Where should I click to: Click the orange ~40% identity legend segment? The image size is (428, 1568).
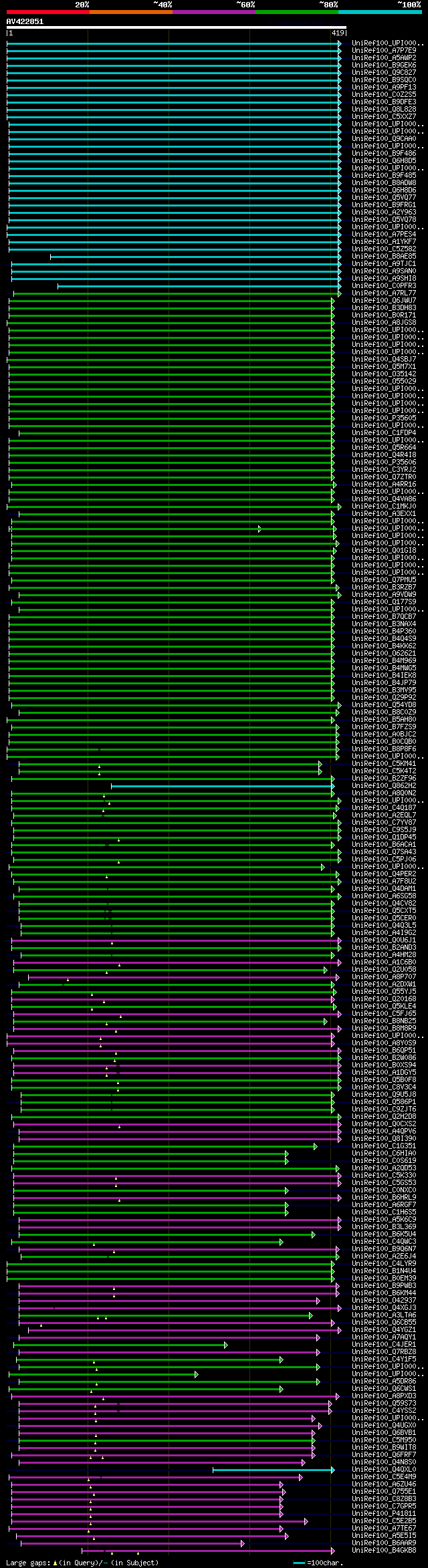[x=131, y=12]
